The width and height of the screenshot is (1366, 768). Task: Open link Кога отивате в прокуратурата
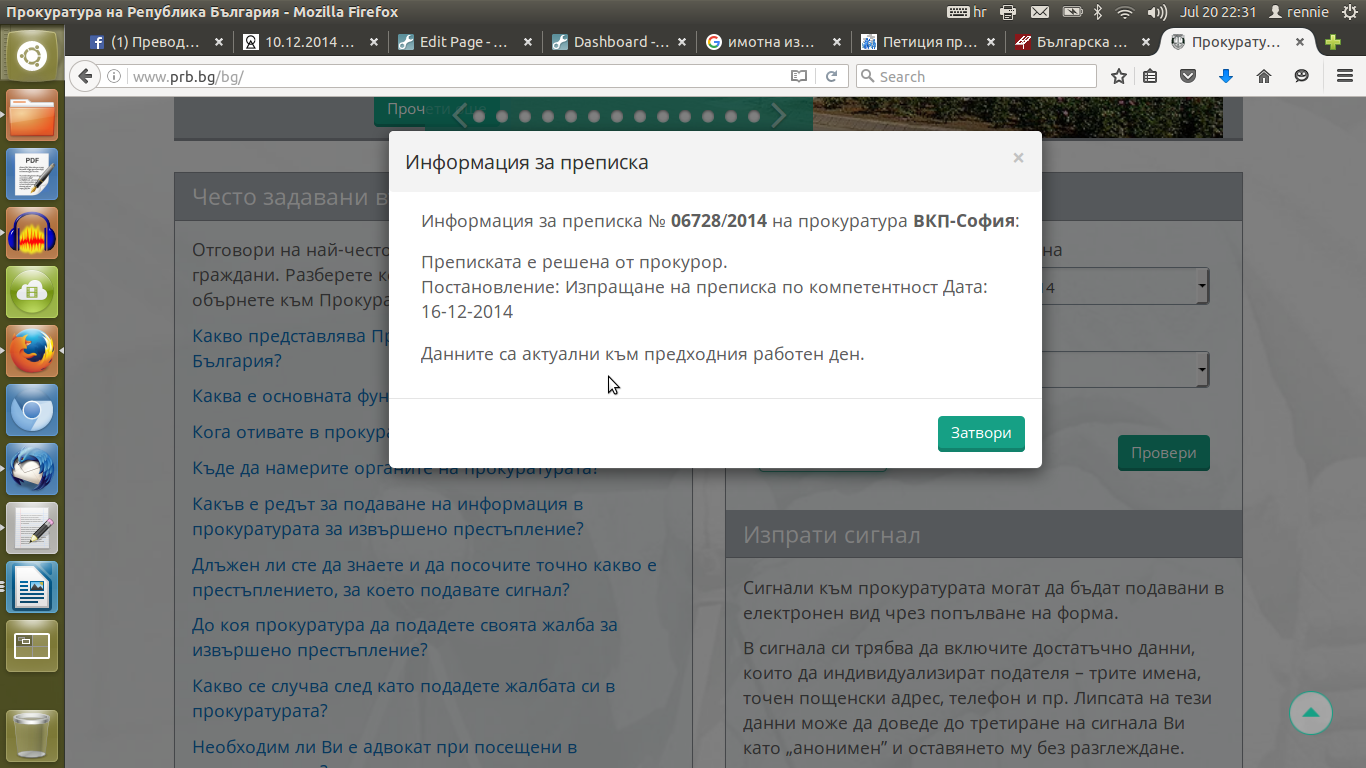[290, 432]
